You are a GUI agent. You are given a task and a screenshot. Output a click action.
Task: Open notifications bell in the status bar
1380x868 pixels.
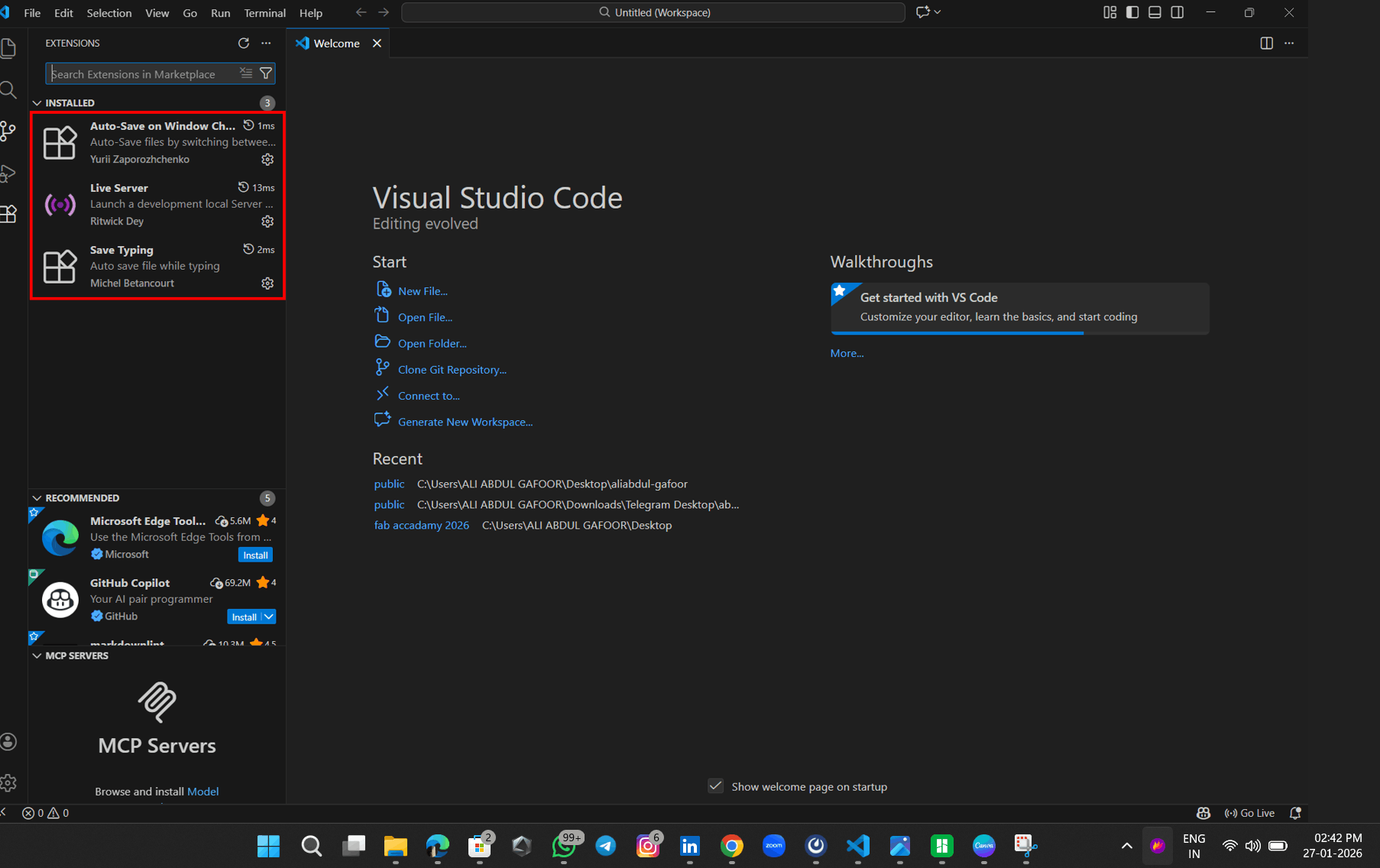pos(1295,813)
